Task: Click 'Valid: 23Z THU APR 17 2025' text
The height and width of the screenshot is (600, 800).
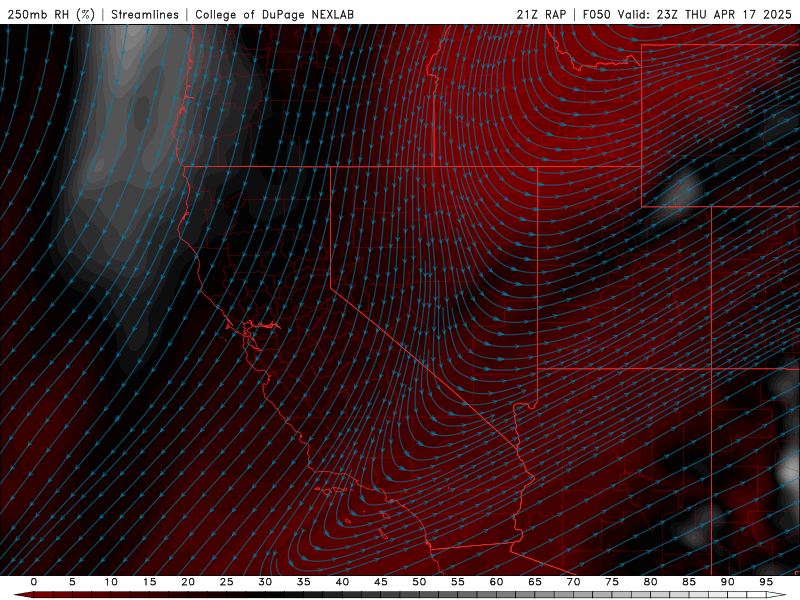Action: tap(705, 14)
